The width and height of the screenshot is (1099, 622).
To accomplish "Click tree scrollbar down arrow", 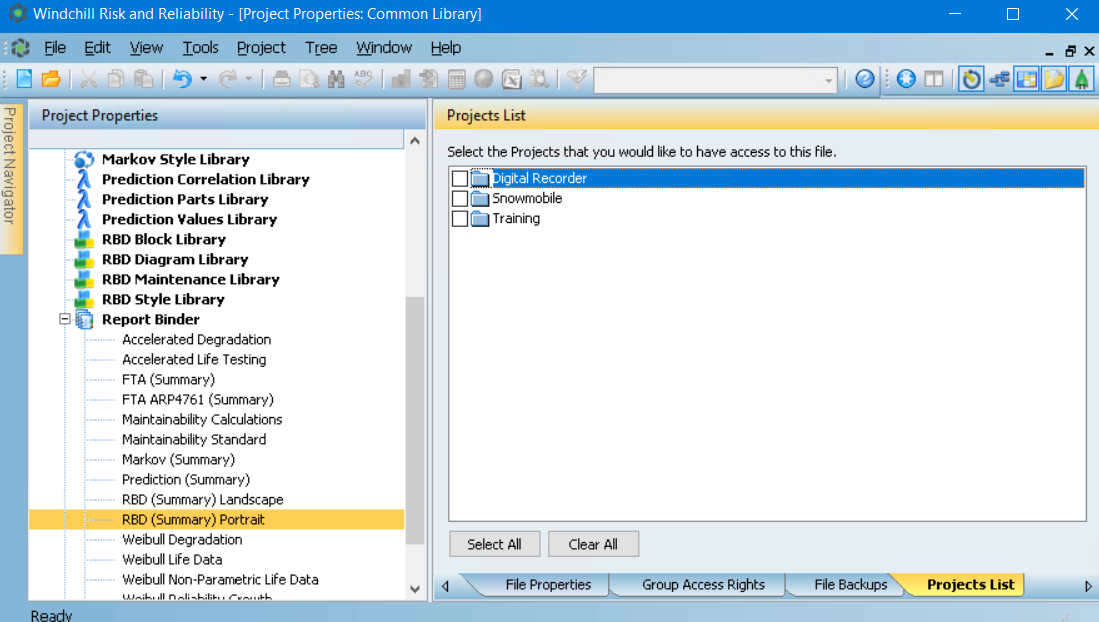I will point(415,590).
